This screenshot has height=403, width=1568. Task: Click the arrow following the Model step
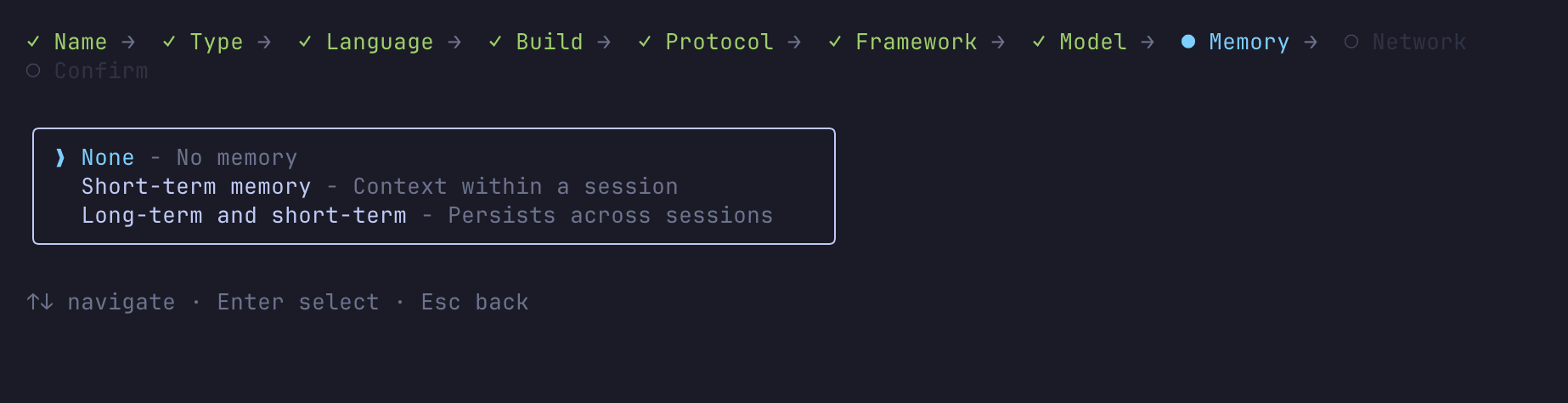point(1148,42)
